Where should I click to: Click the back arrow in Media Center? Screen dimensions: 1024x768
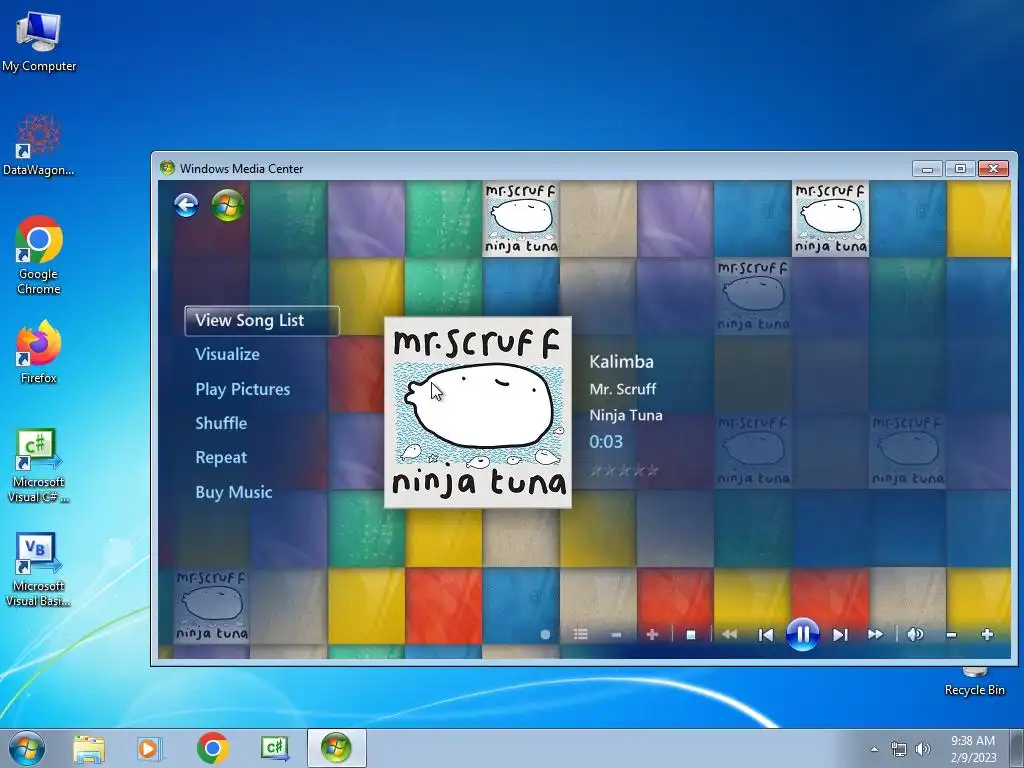[x=186, y=205]
